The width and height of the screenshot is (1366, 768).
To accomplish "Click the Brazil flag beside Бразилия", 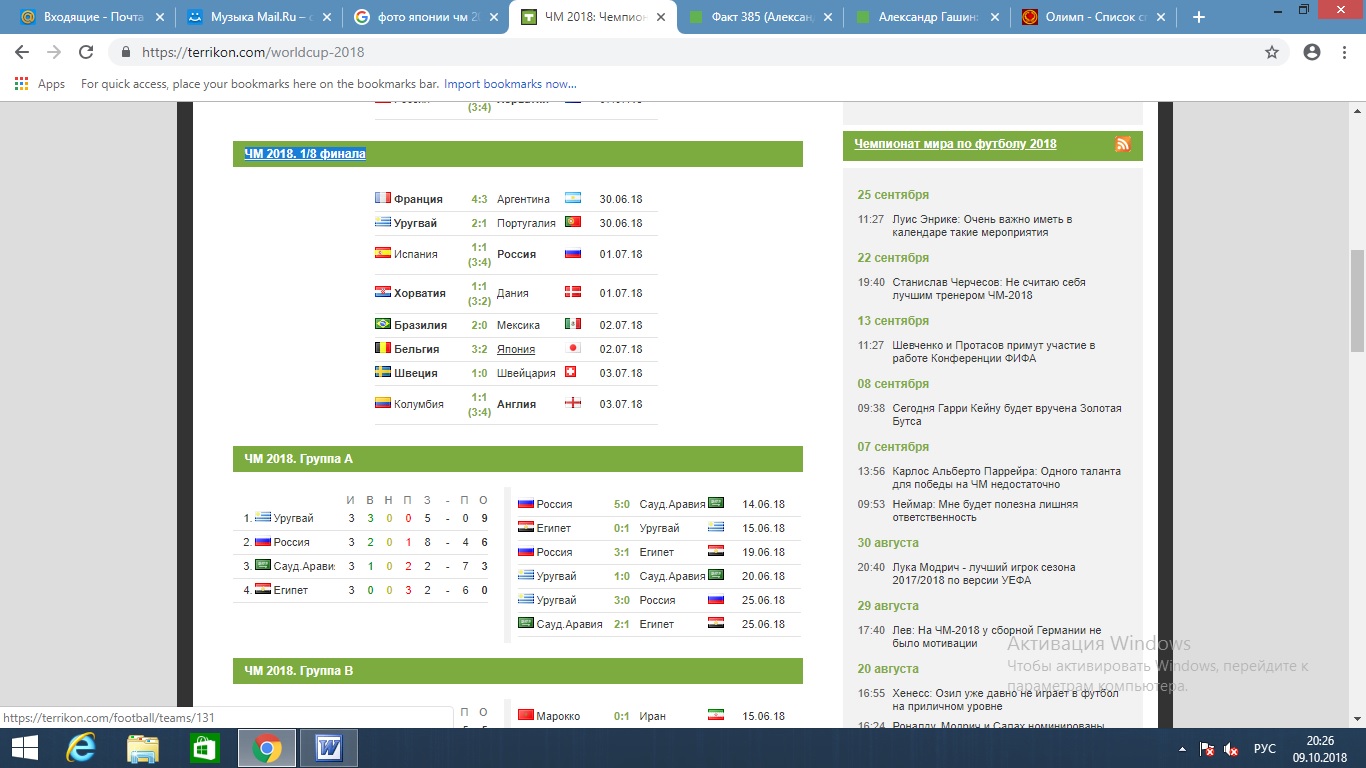I will tap(382, 324).
